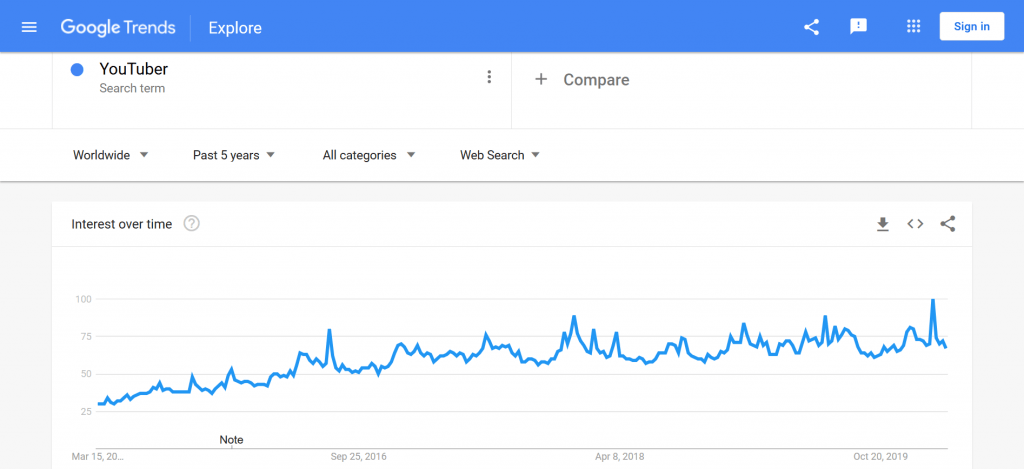
Task: Show help for Interest over time
Action: [x=191, y=223]
